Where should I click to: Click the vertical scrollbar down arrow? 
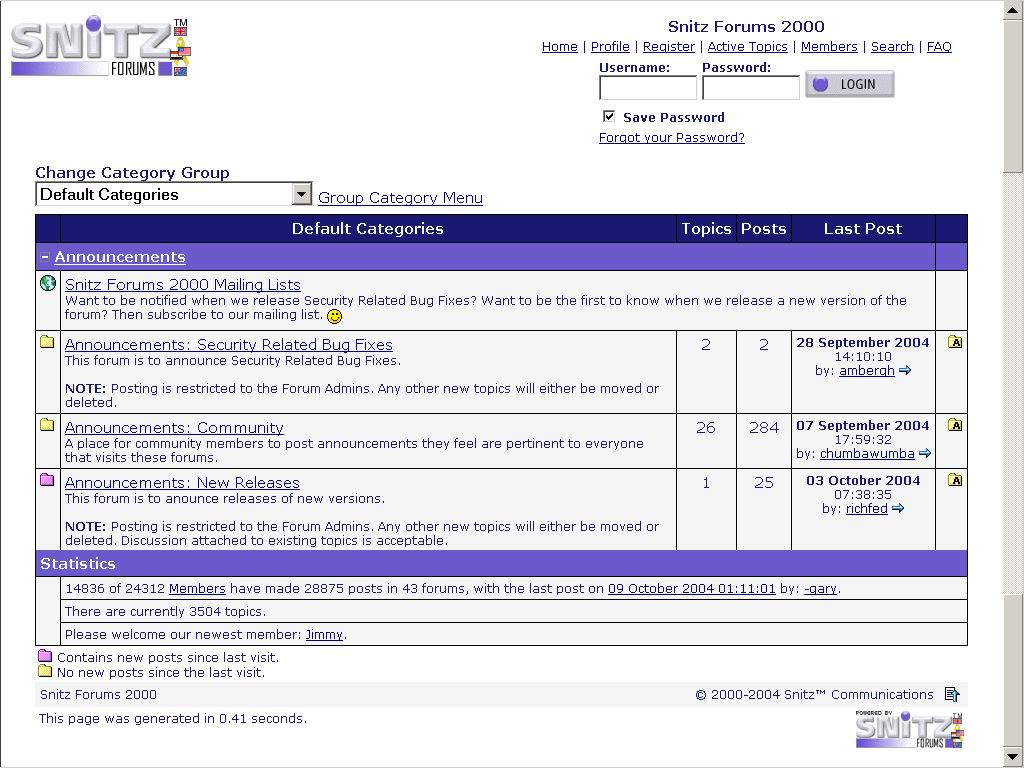[1013, 757]
